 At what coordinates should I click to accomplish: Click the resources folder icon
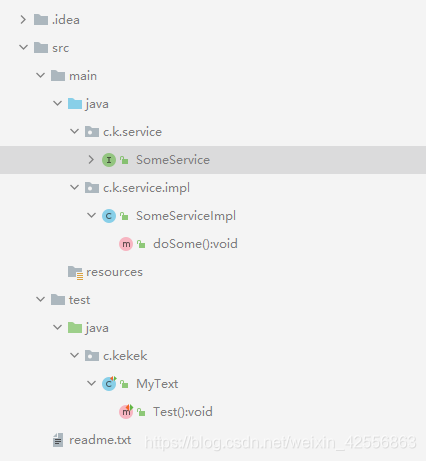click(x=75, y=273)
